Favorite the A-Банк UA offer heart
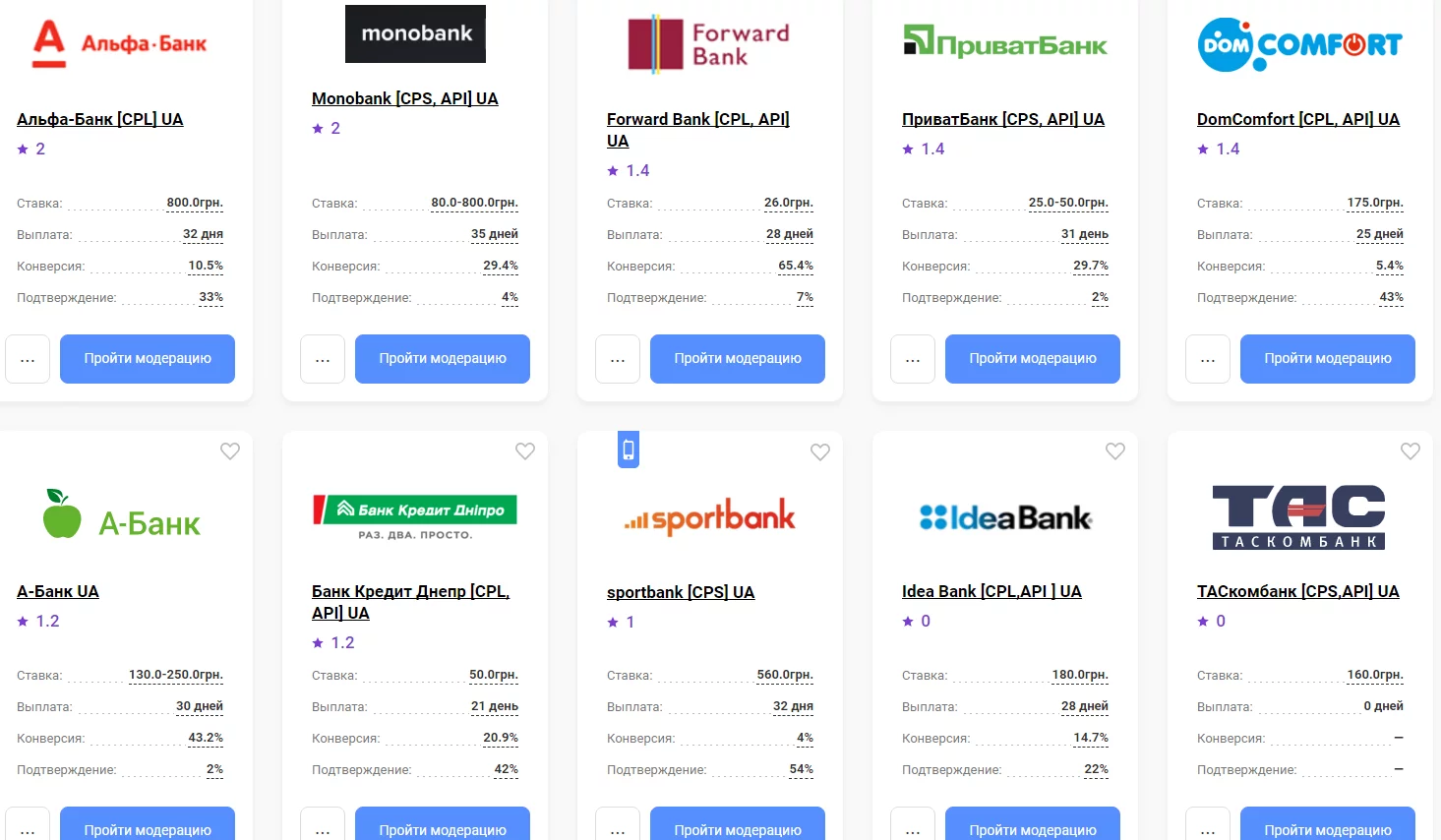The height and width of the screenshot is (840, 1441). (x=230, y=451)
